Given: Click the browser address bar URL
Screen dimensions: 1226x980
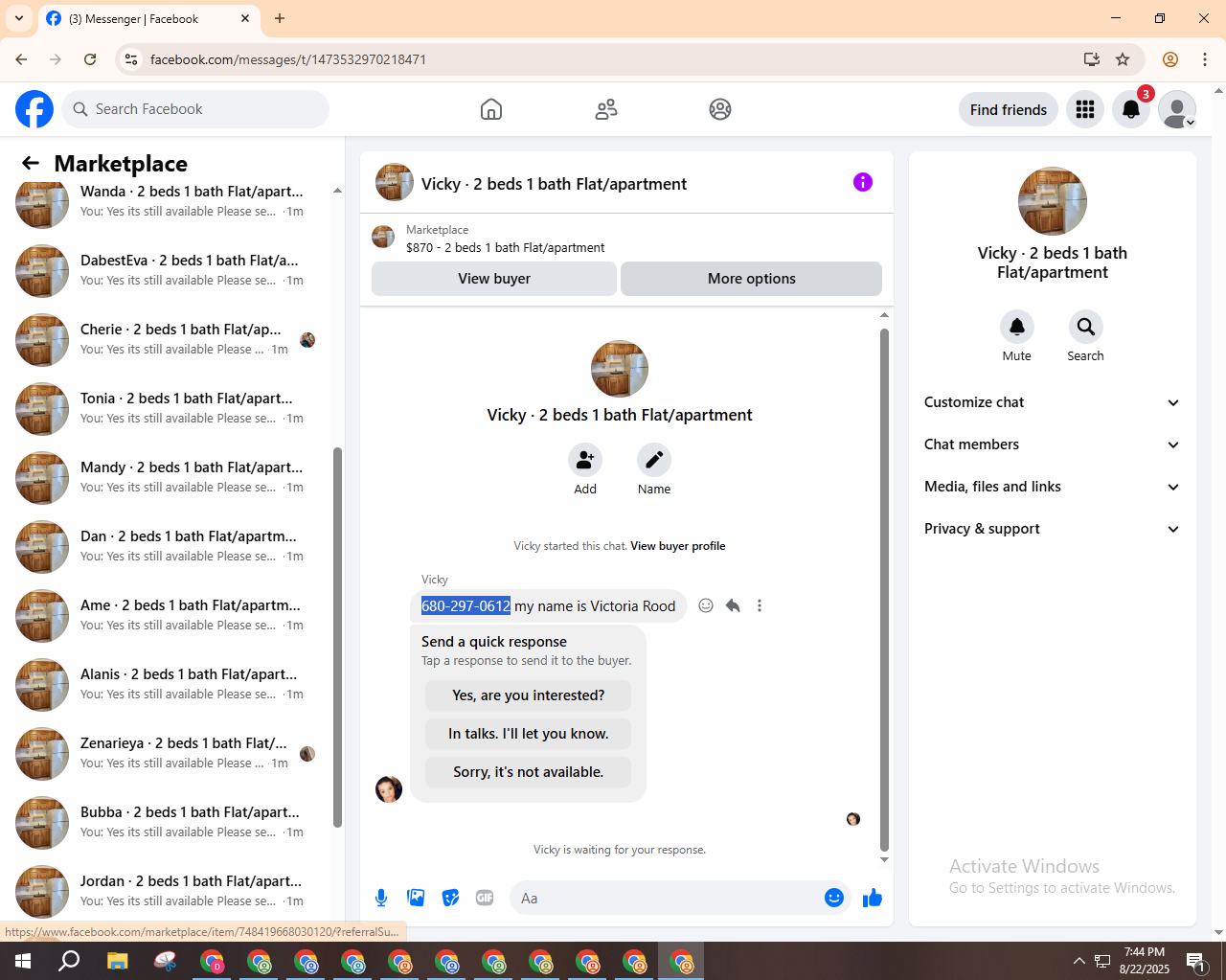Looking at the screenshot, I should tap(288, 59).
